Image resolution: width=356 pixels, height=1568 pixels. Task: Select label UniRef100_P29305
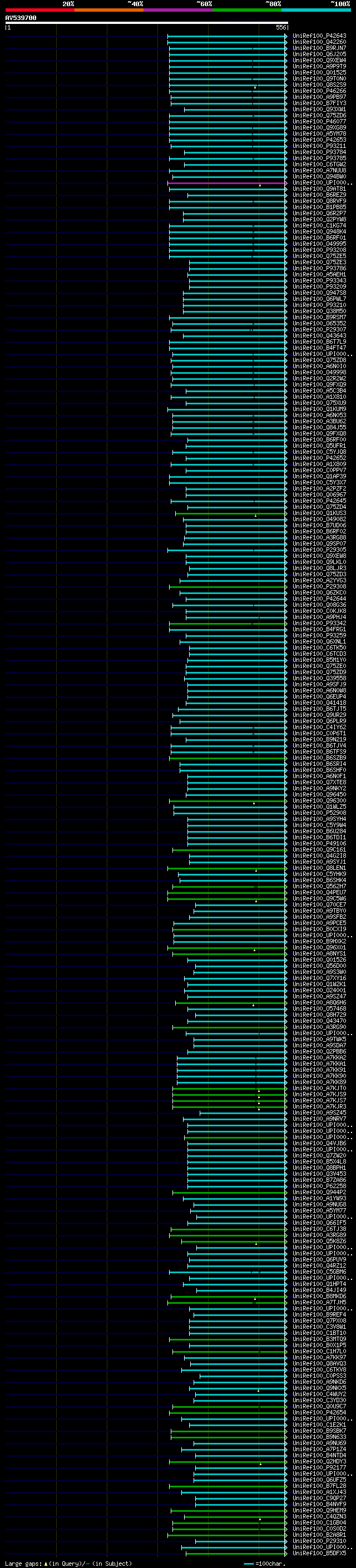click(319, 550)
